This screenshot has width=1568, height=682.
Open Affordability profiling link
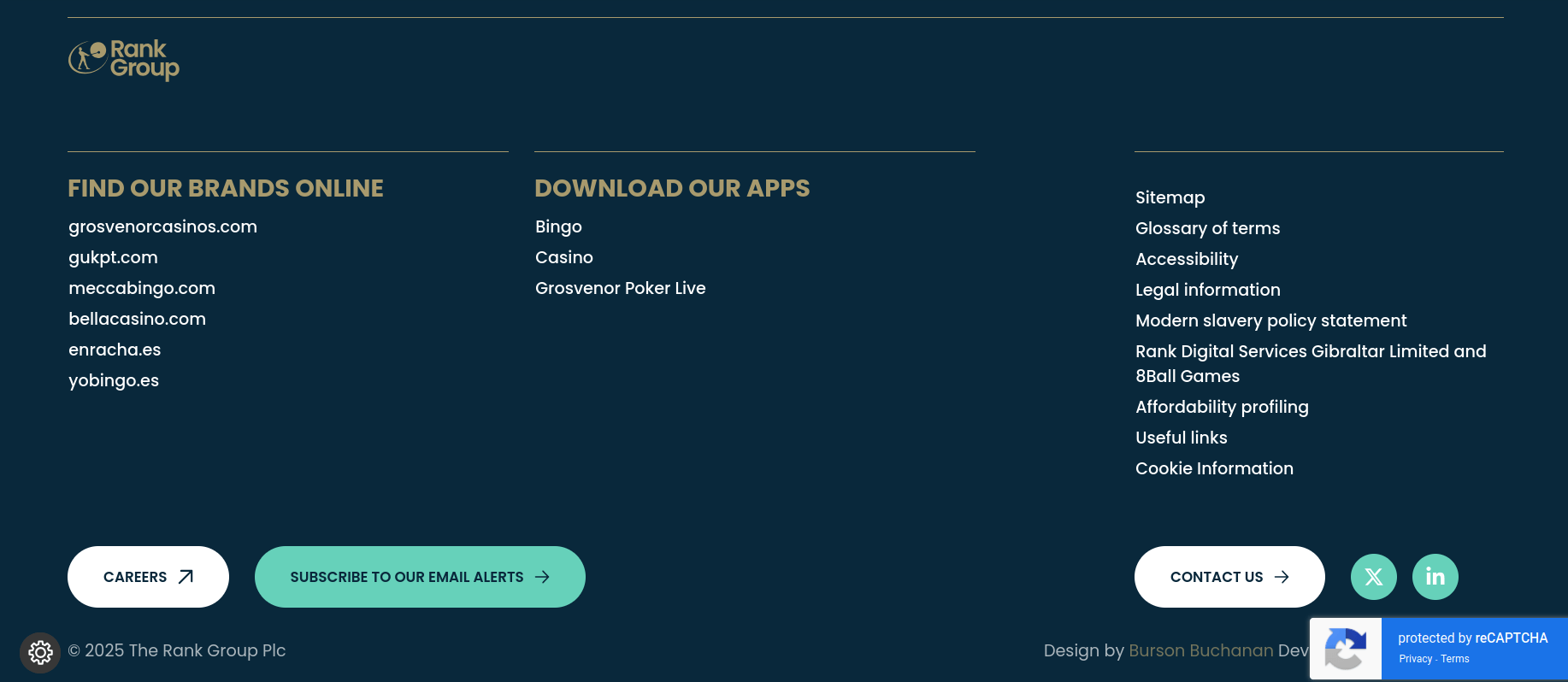coord(1222,407)
